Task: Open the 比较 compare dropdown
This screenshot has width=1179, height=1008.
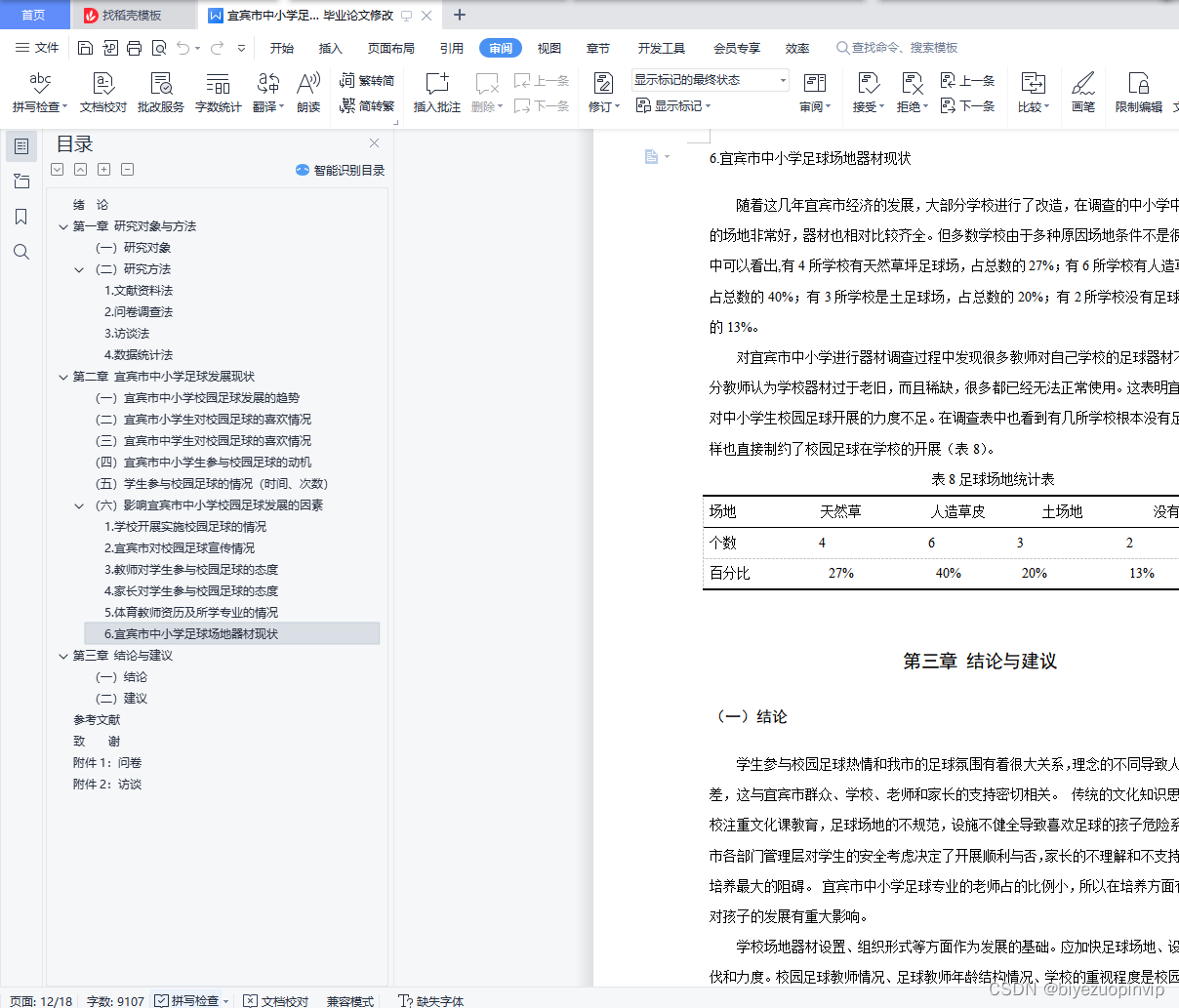Action: pos(1033,106)
